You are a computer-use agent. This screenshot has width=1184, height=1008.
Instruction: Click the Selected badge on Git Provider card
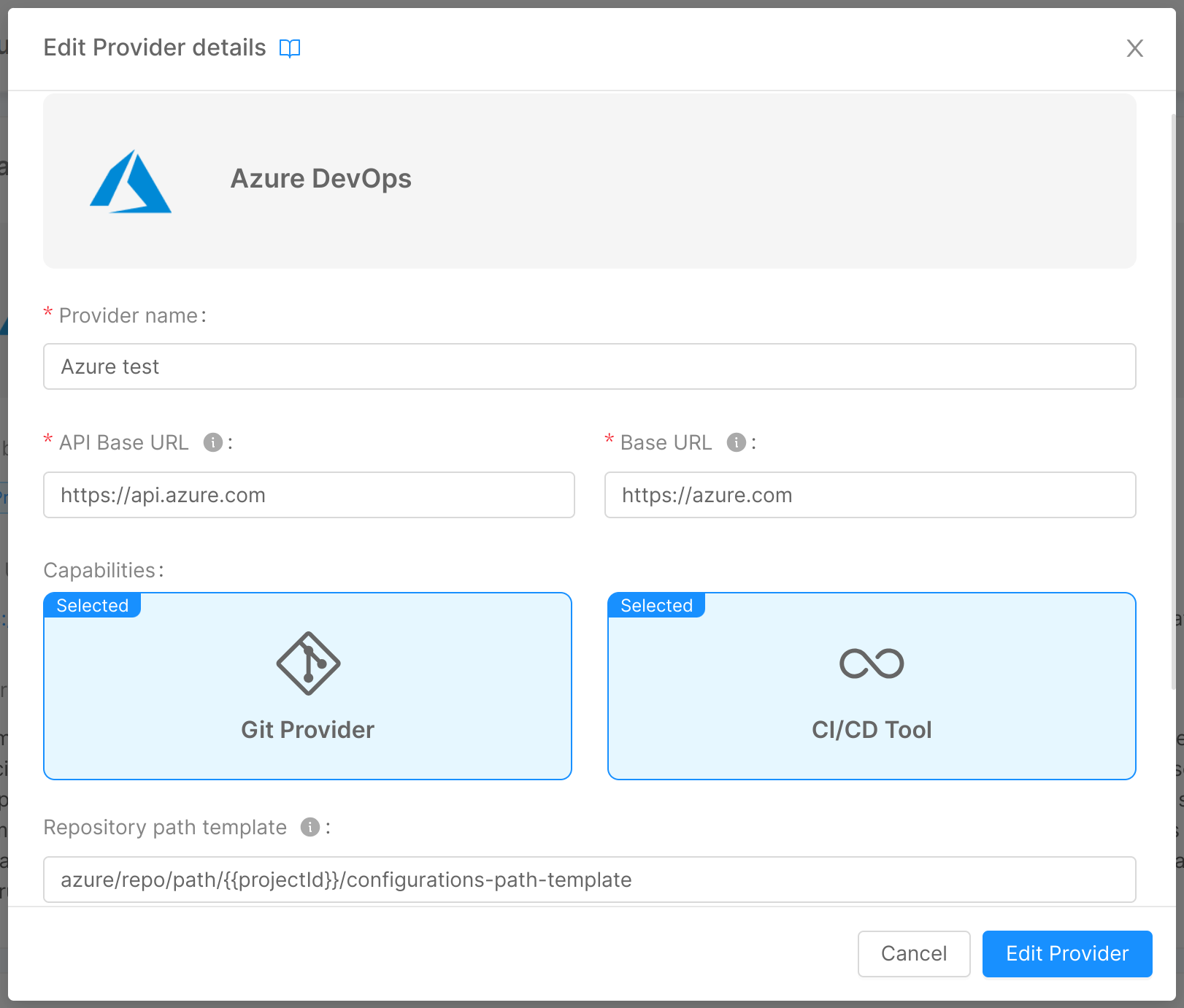92,605
